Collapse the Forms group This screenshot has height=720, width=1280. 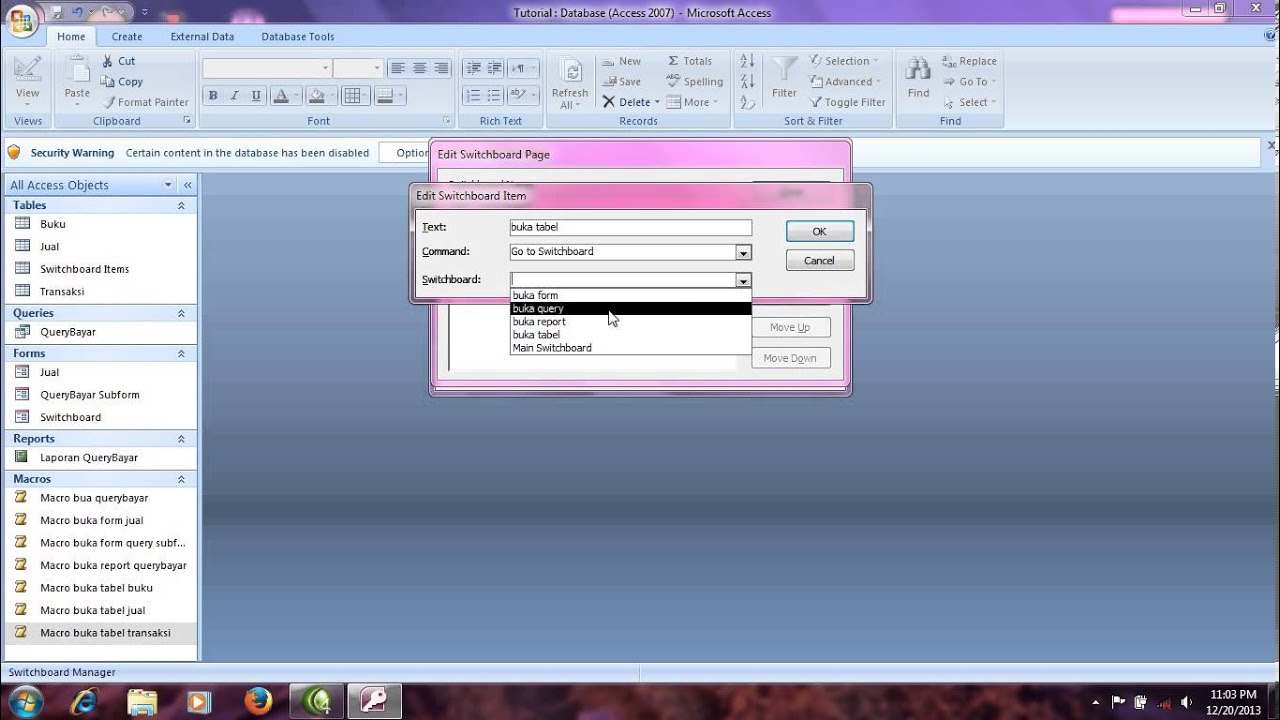click(x=181, y=353)
